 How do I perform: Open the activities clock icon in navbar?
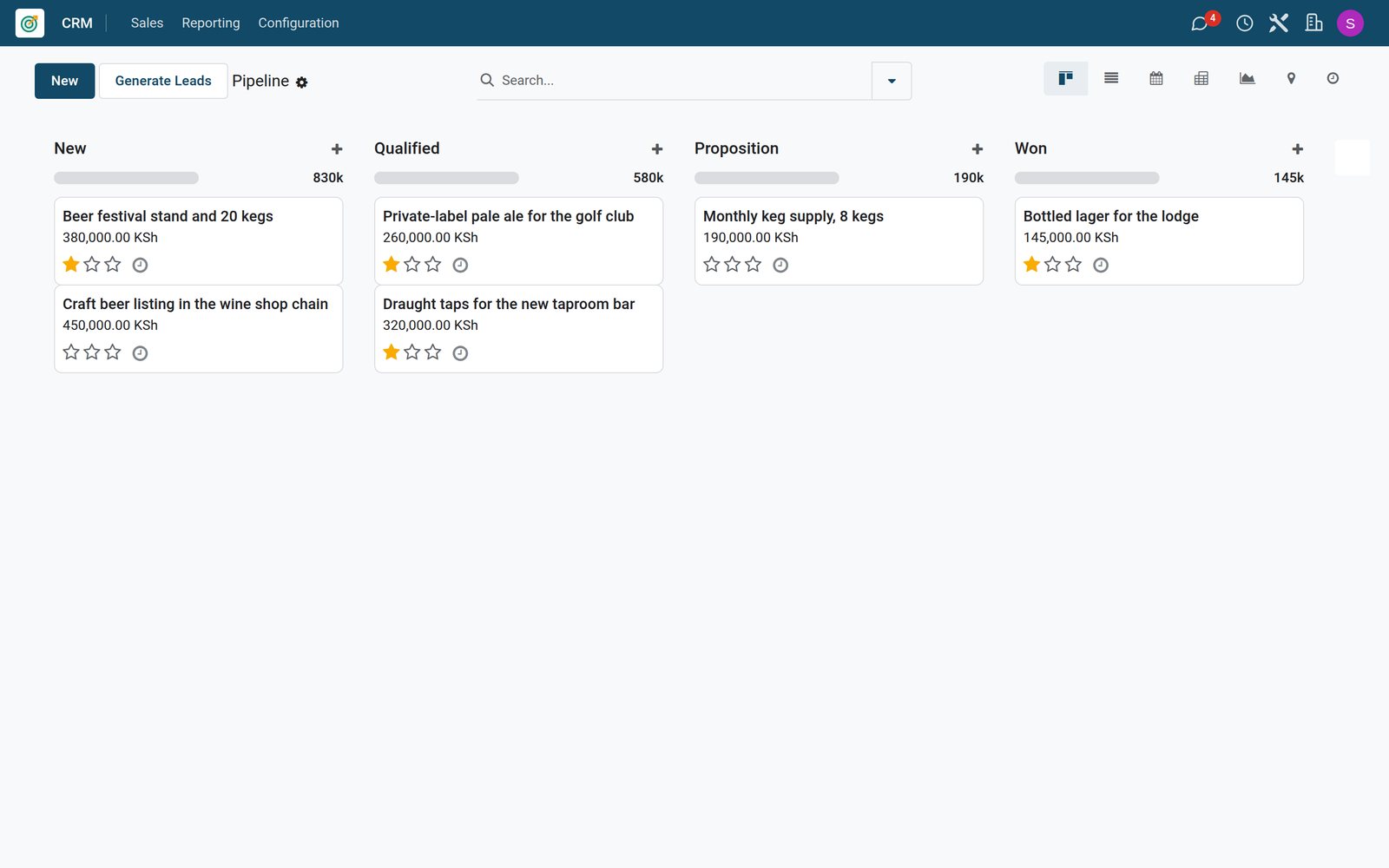click(1244, 23)
